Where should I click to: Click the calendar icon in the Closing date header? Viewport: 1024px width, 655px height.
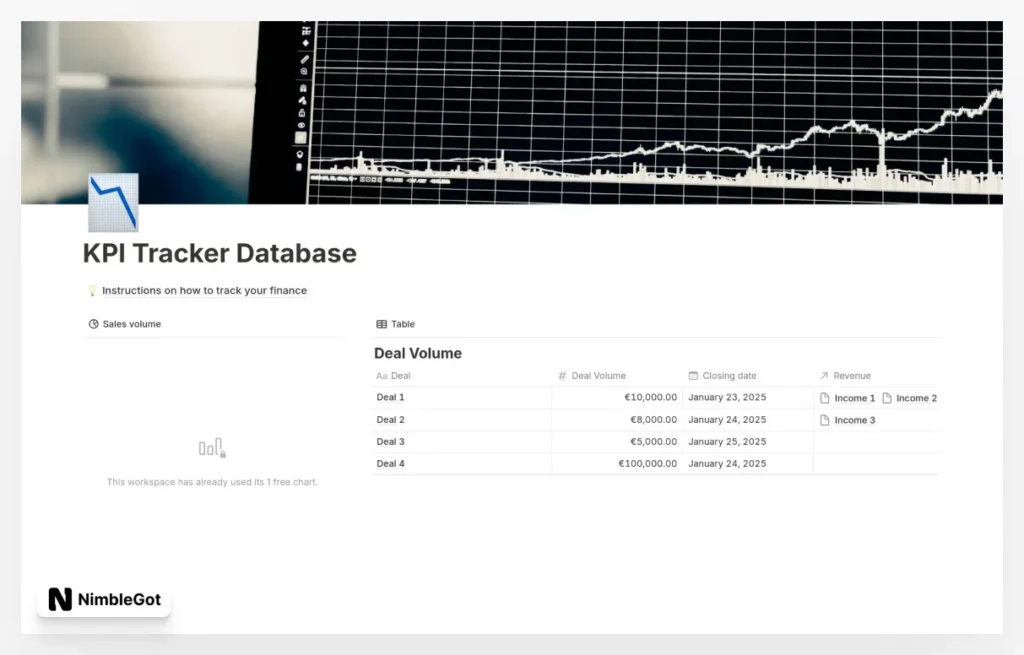click(693, 376)
